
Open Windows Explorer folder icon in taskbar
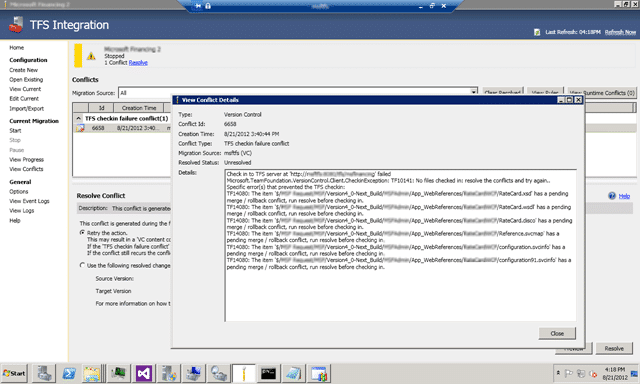point(92,373)
